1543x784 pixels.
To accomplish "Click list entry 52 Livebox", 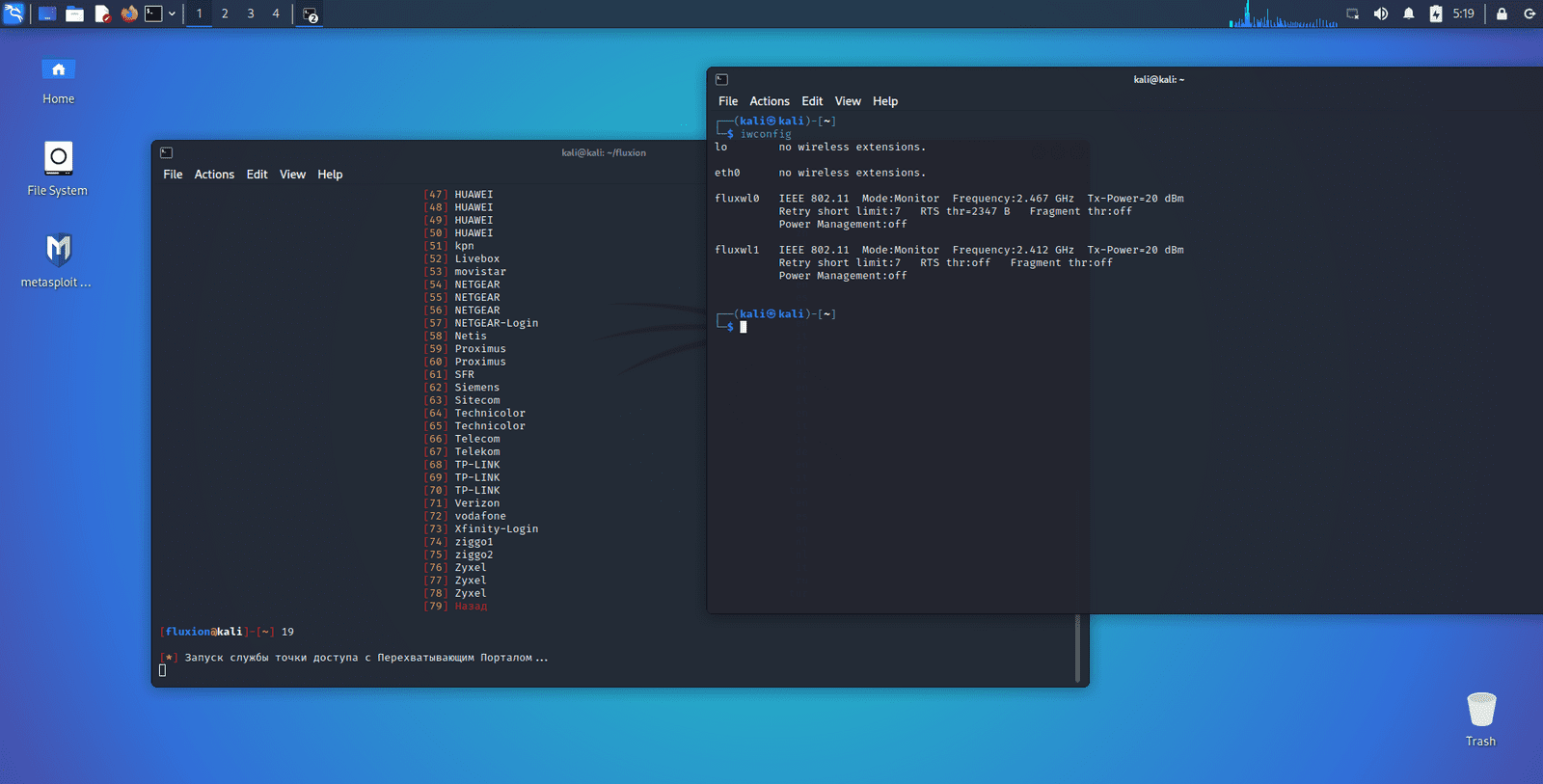I will (x=462, y=258).
